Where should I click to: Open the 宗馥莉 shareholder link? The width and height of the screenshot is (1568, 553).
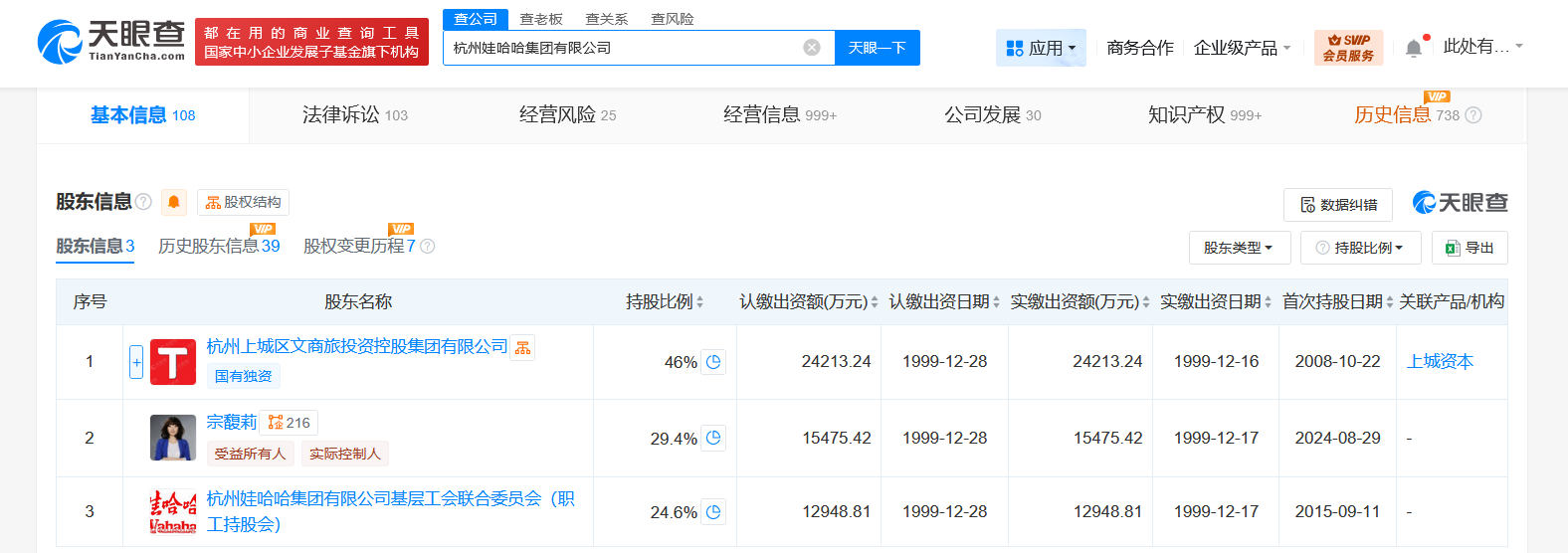(x=231, y=423)
